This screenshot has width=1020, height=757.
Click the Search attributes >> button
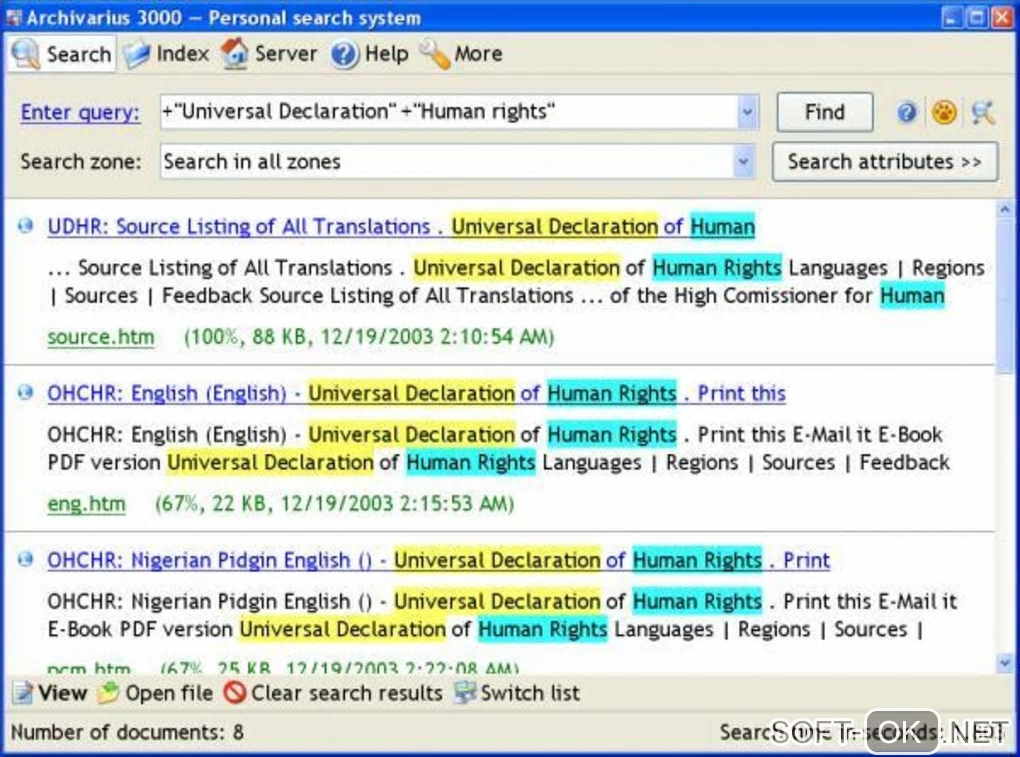coord(885,161)
